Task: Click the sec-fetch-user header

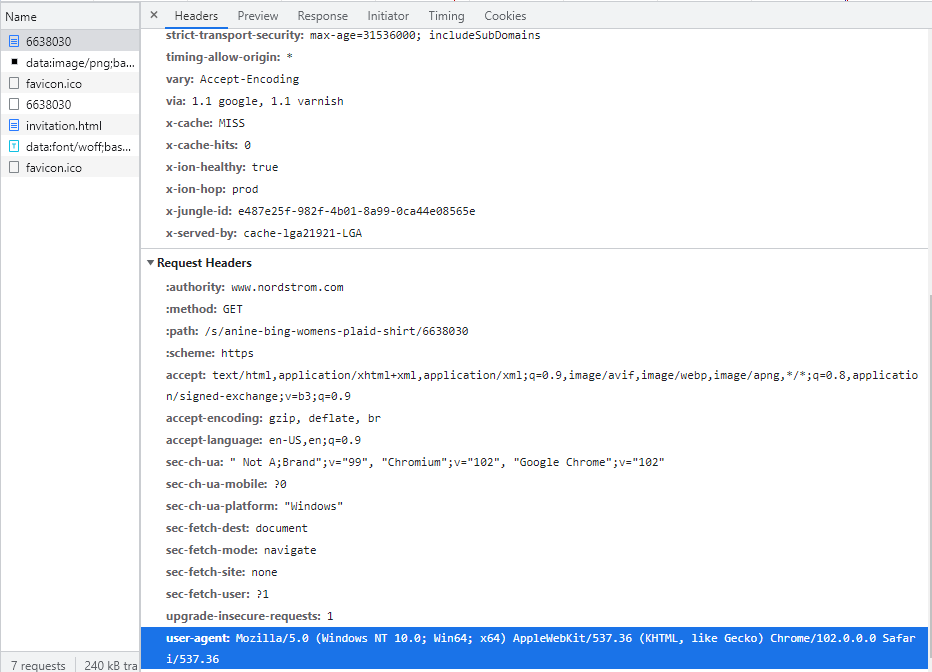Action: point(217,594)
